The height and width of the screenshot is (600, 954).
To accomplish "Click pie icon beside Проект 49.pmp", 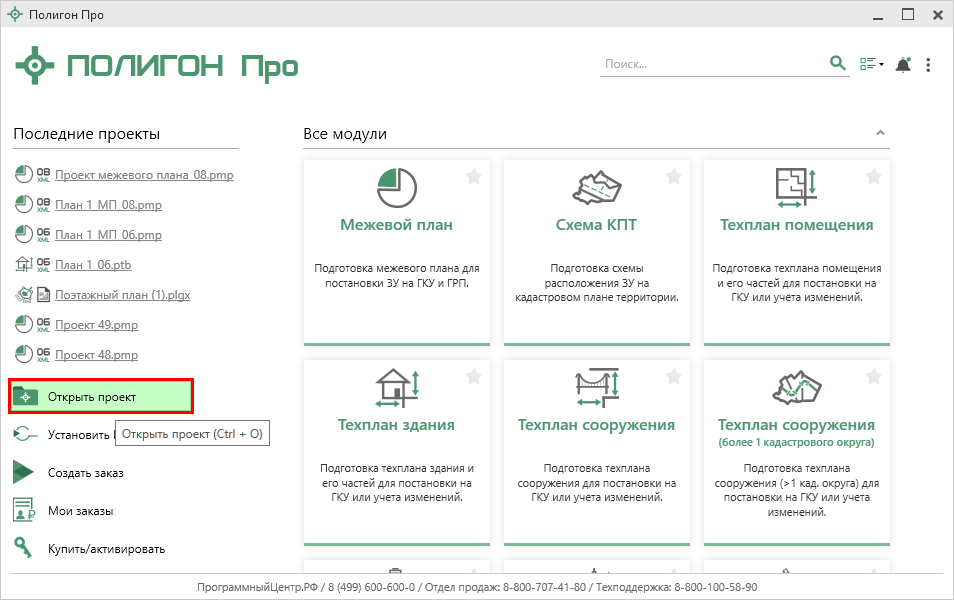I will click(x=24, y=324).
